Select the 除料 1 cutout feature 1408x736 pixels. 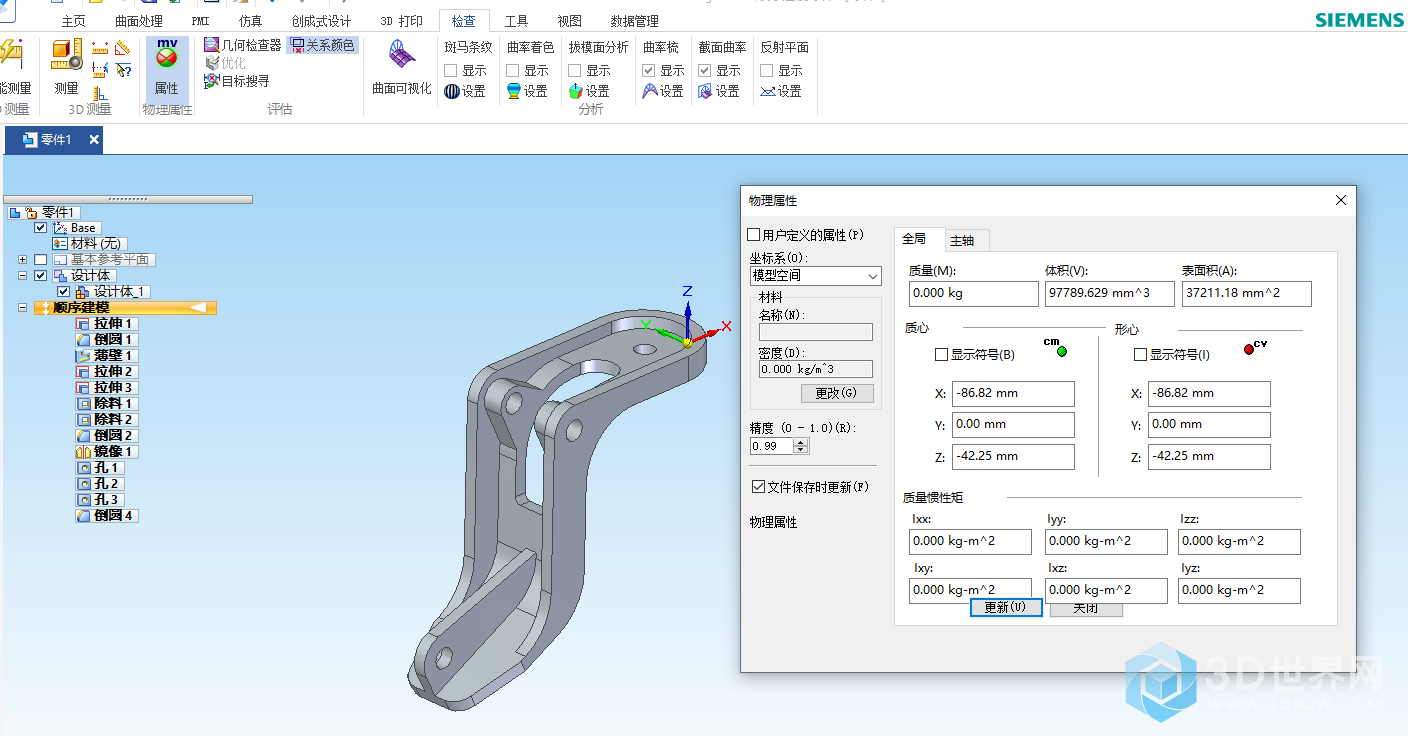click(105, 404)
